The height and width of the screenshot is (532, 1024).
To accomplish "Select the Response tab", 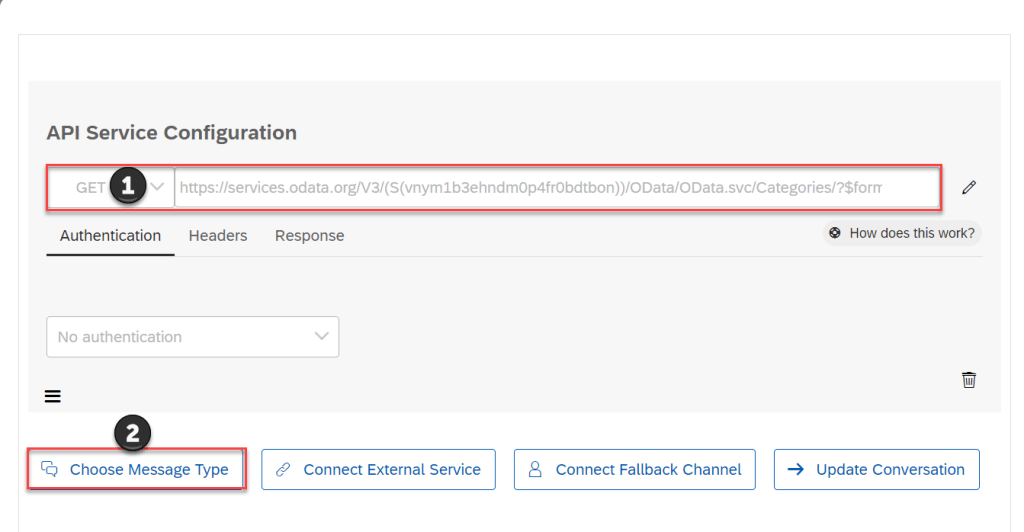I will tap(309, 236).
